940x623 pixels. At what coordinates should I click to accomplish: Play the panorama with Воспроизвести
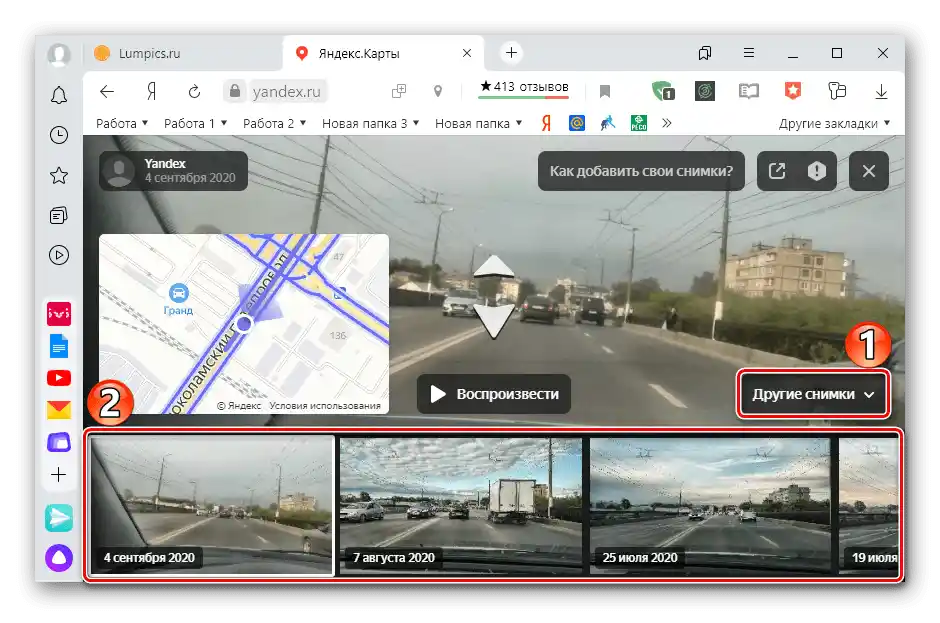pyautogui.click(x=494, y=394)
